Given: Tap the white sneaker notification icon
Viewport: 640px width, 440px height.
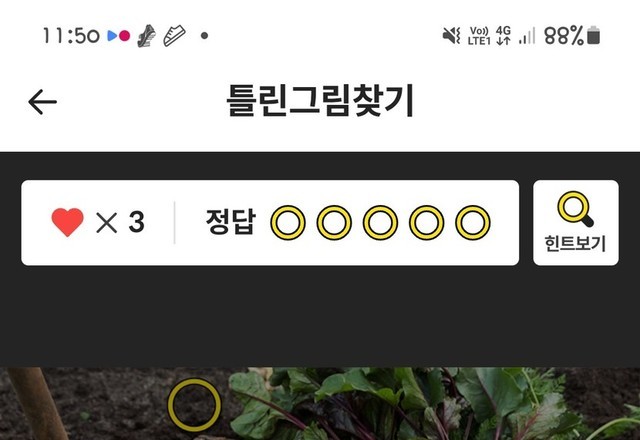Looking at the screenshot, I should (x=175, y=36).
